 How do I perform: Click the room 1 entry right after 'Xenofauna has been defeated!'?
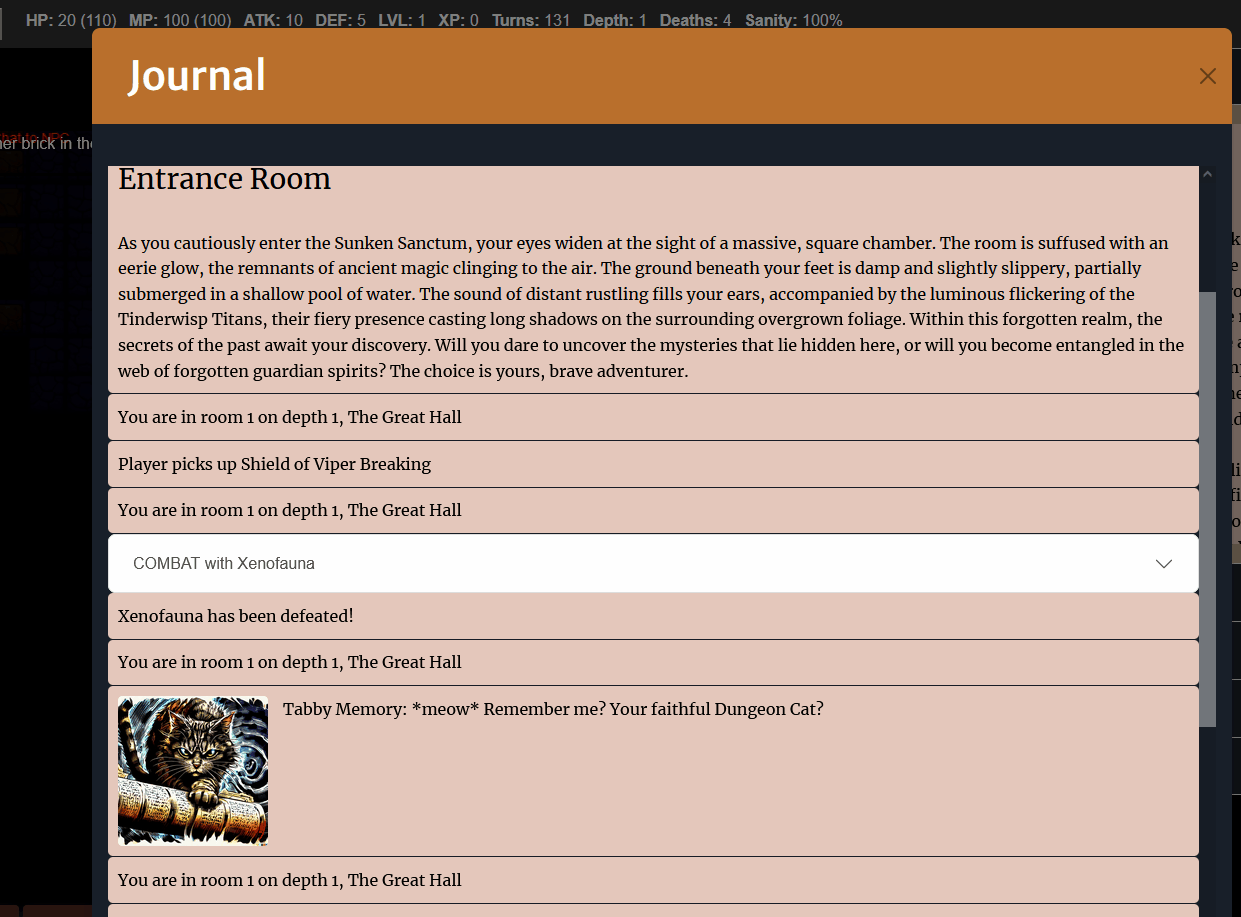click(653, 662)
